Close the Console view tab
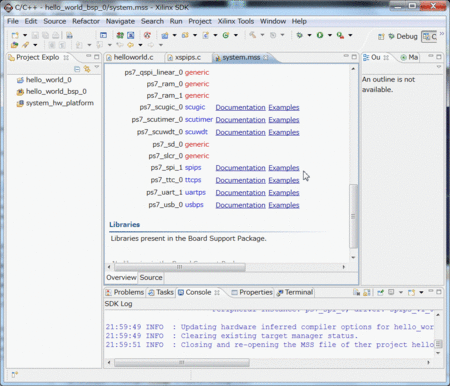 click(217, 292)
